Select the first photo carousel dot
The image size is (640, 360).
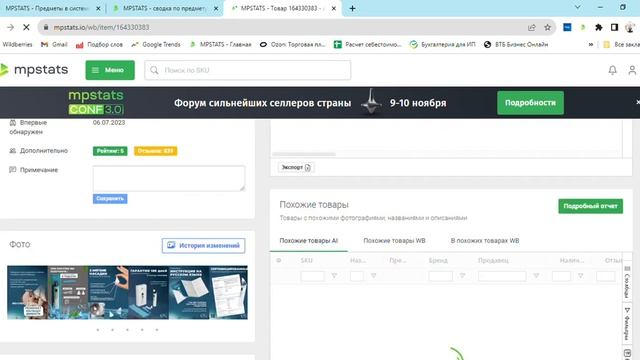tap(98, 330)
